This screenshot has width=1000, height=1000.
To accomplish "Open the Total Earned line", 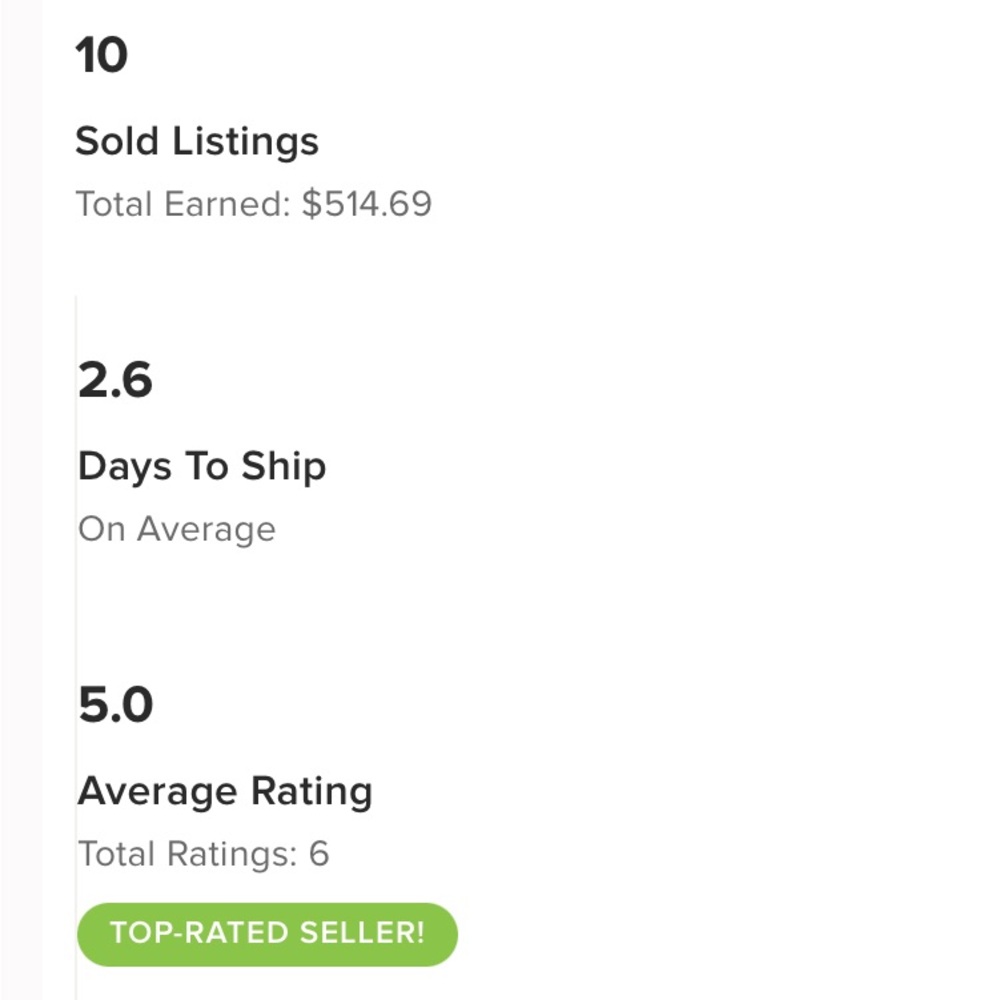I will tap(254, 204).
